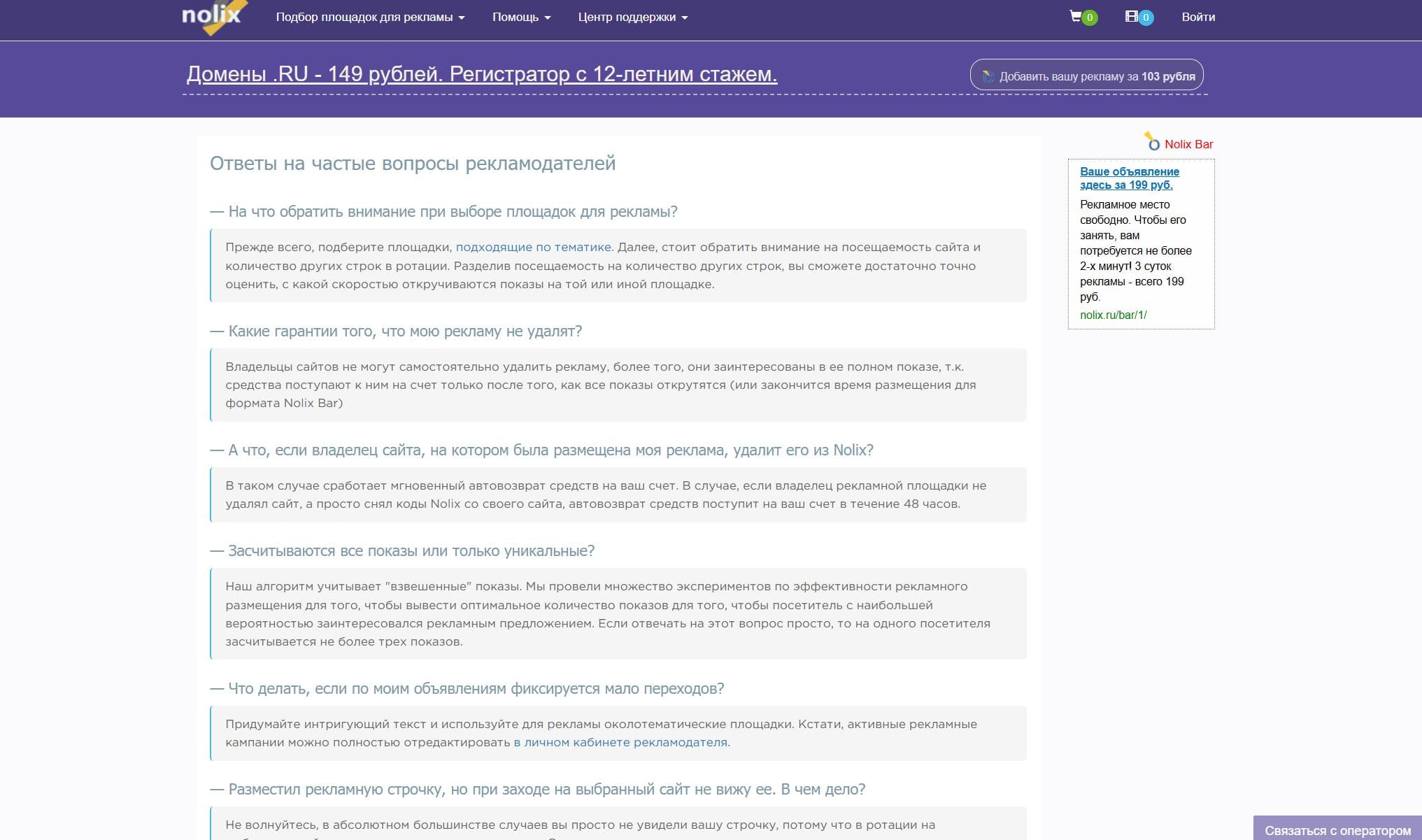This screenshot has height=840, width=1422.
Task: Click the film strip icon in header
Action: (x=1131, y=16)
